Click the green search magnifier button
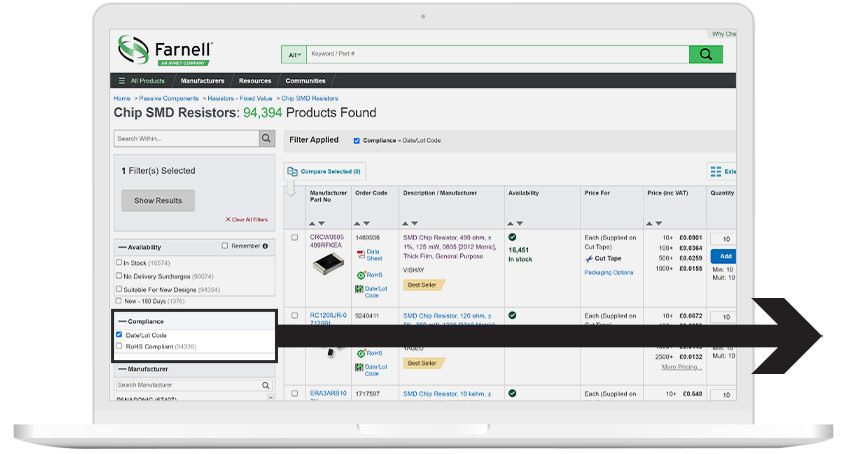This screenshot has width=850, height=454. click(x=705, y=54)
